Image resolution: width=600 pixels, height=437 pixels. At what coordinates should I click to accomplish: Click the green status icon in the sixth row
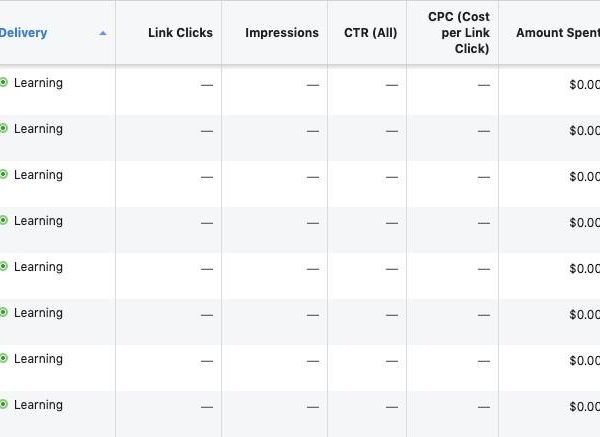click(3, 313)
